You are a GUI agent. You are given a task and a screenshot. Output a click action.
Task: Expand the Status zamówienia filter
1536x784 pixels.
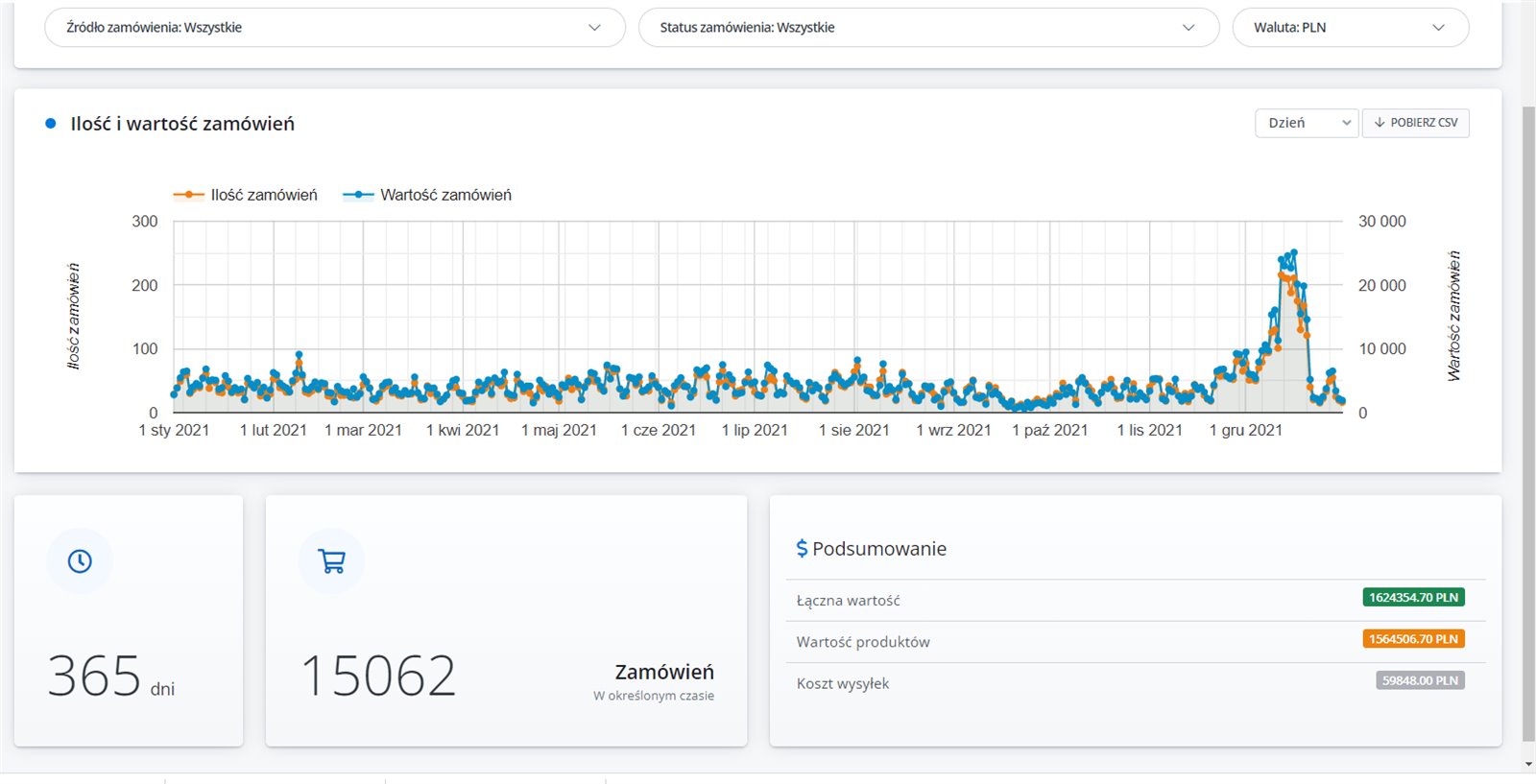point(927,28)
